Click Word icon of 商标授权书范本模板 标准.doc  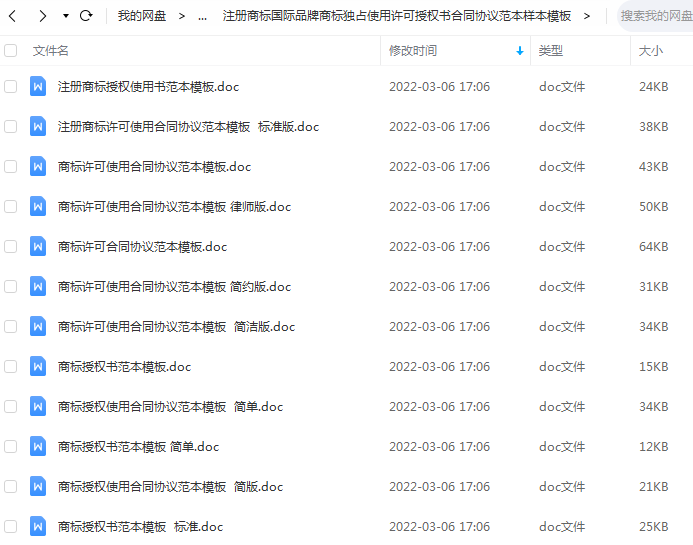(38, 526)
